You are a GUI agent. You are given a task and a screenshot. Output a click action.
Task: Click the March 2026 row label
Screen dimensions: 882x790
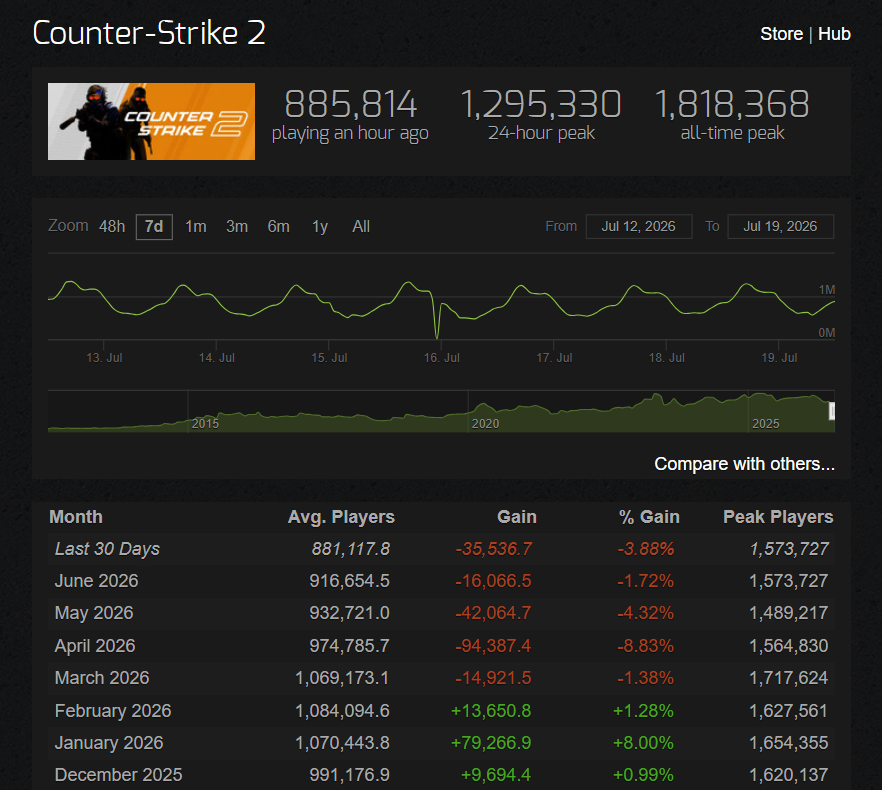[x=102, y=677]
